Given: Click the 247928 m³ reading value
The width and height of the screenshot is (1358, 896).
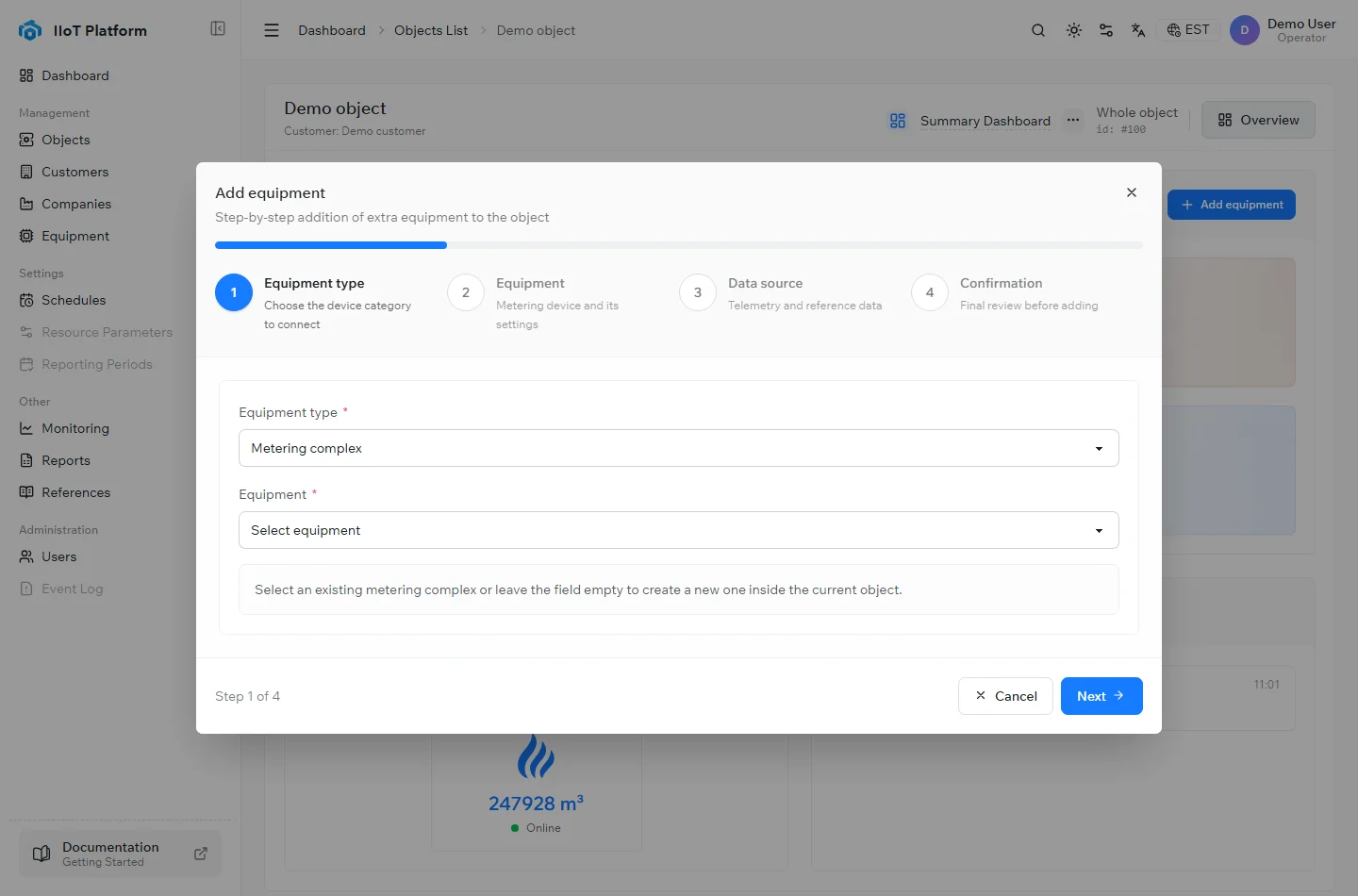Looking at the screenshot, I should coord(536,804).
